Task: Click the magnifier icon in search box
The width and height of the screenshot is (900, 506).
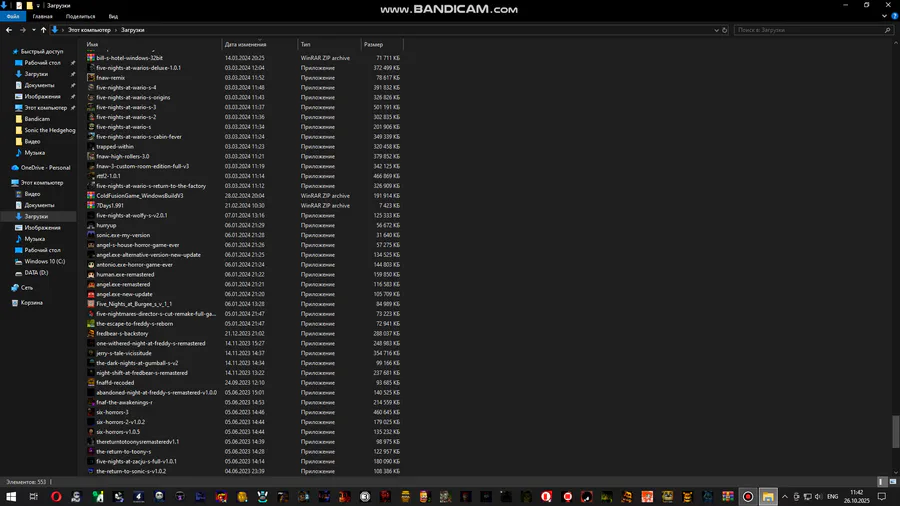Action: [887, 30]
